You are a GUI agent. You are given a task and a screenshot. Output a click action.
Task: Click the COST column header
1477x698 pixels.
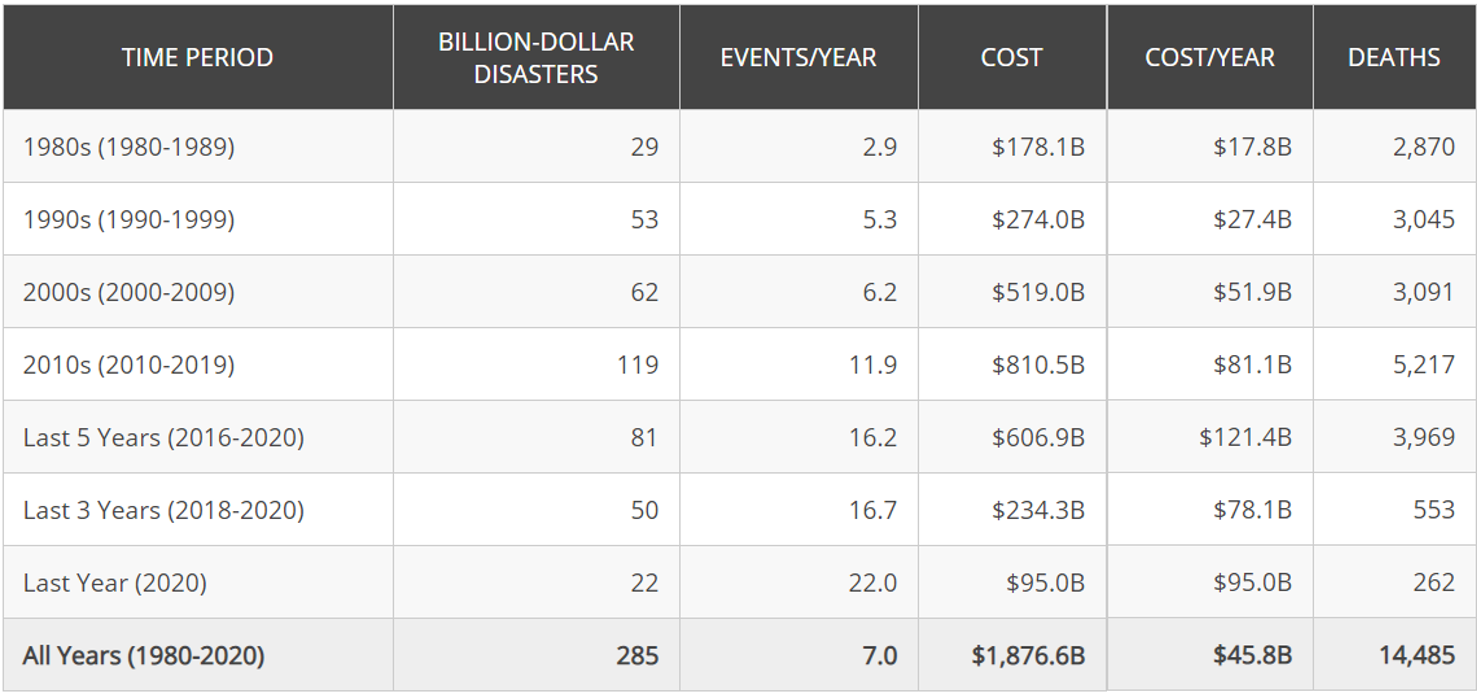point(1011,58)
